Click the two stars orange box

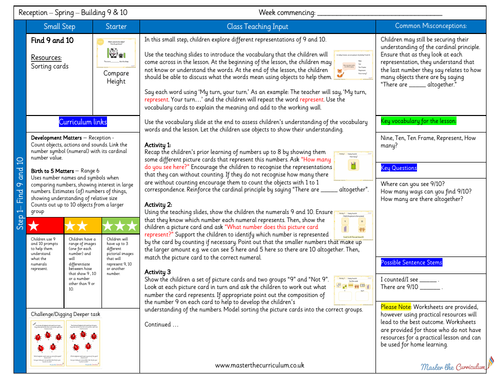(x=83, y=226)
